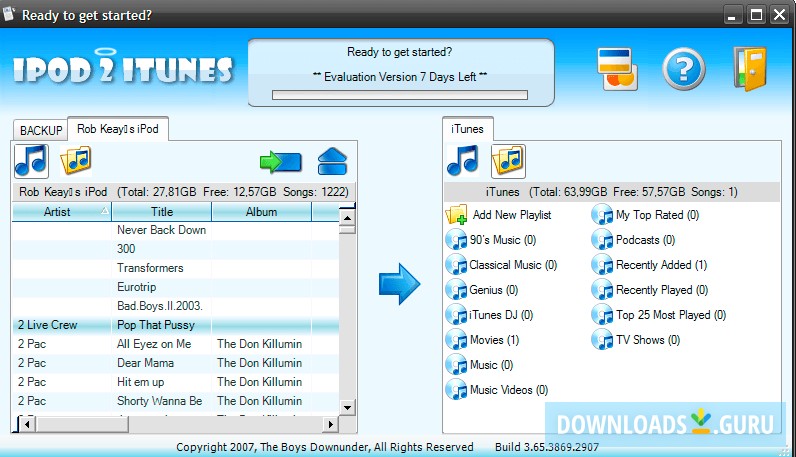The image size is (796, 457).
Task: Click the Recently Played playlist icon
Action: coord(602,290)
